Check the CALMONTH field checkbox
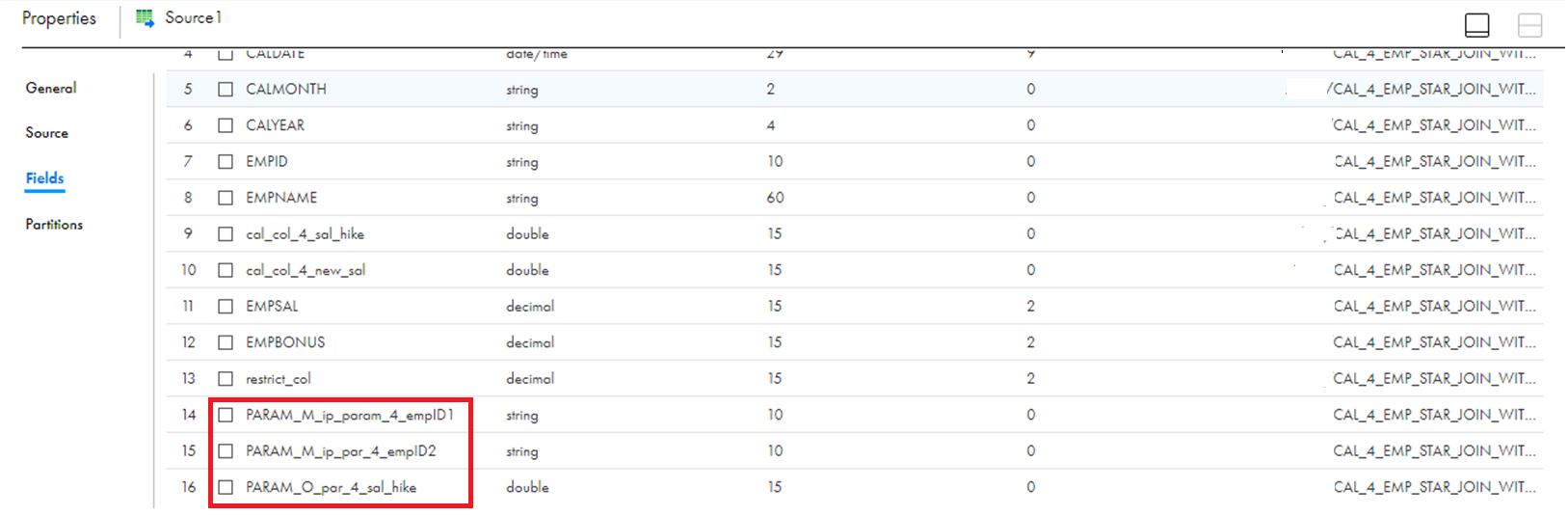The width and height of the screenshot is (1568, 516). (x=226, y=89)
